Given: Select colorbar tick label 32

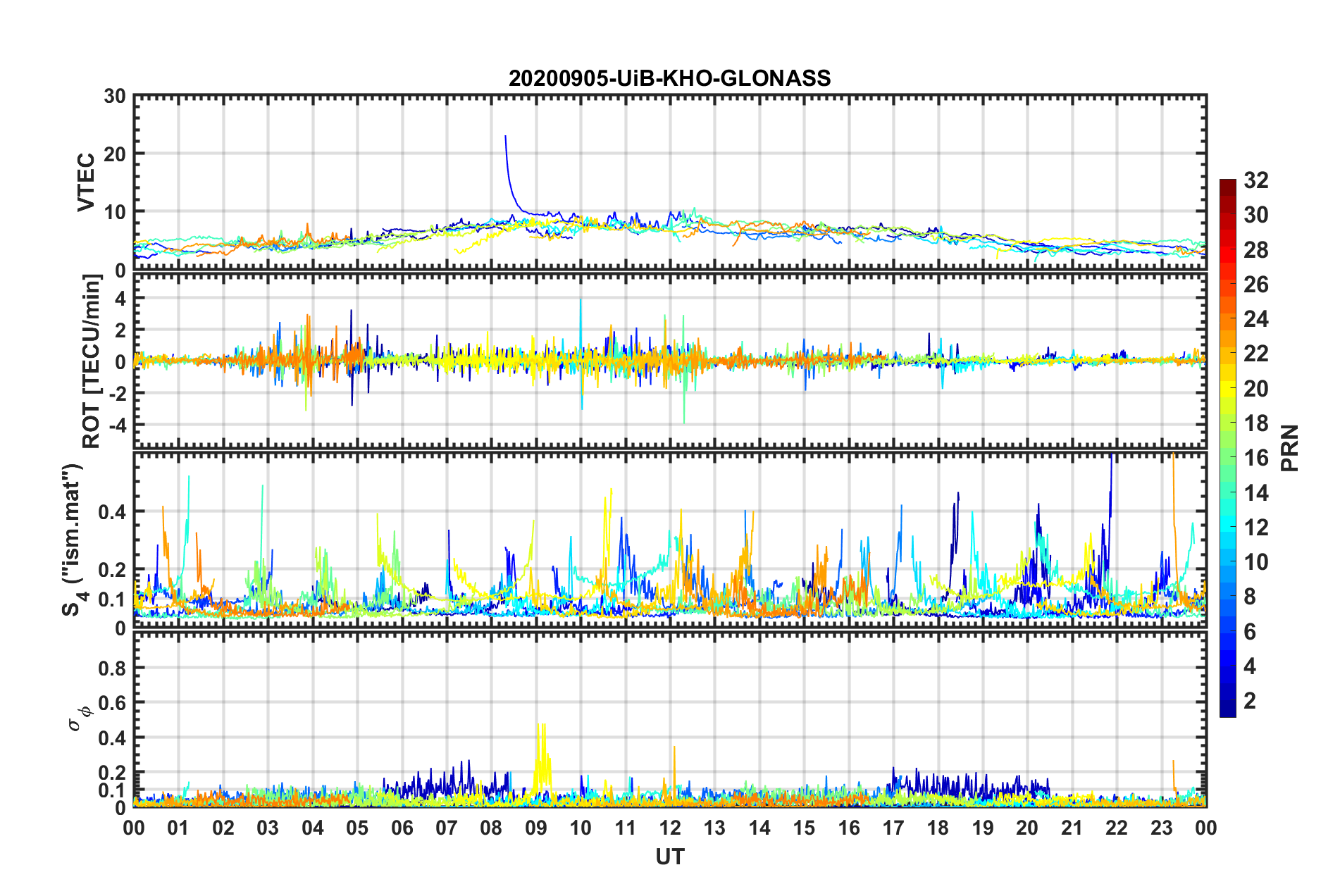Looking at the screenshot, I should (x=1255, y=180).
